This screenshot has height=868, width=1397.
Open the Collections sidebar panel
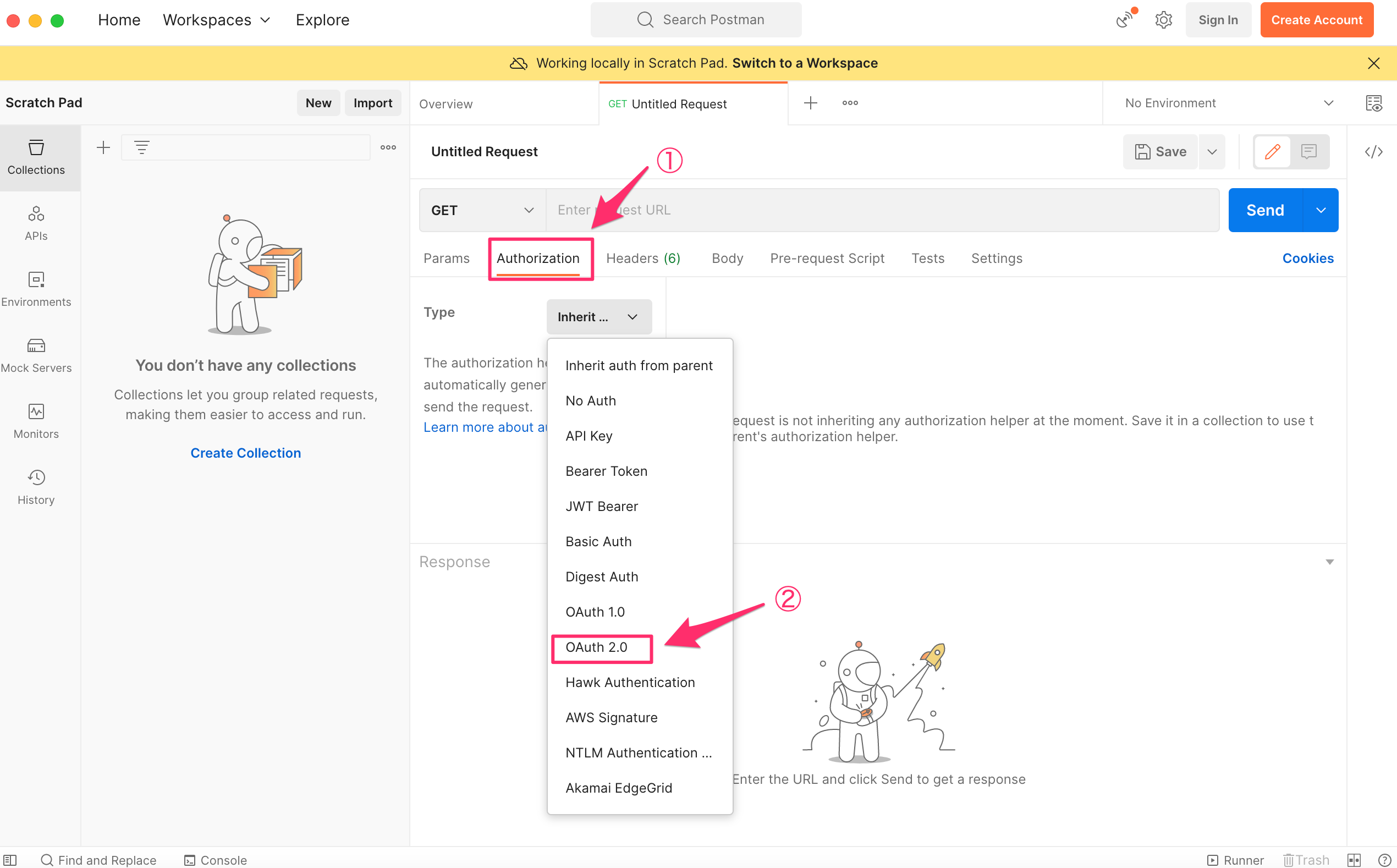36,157
